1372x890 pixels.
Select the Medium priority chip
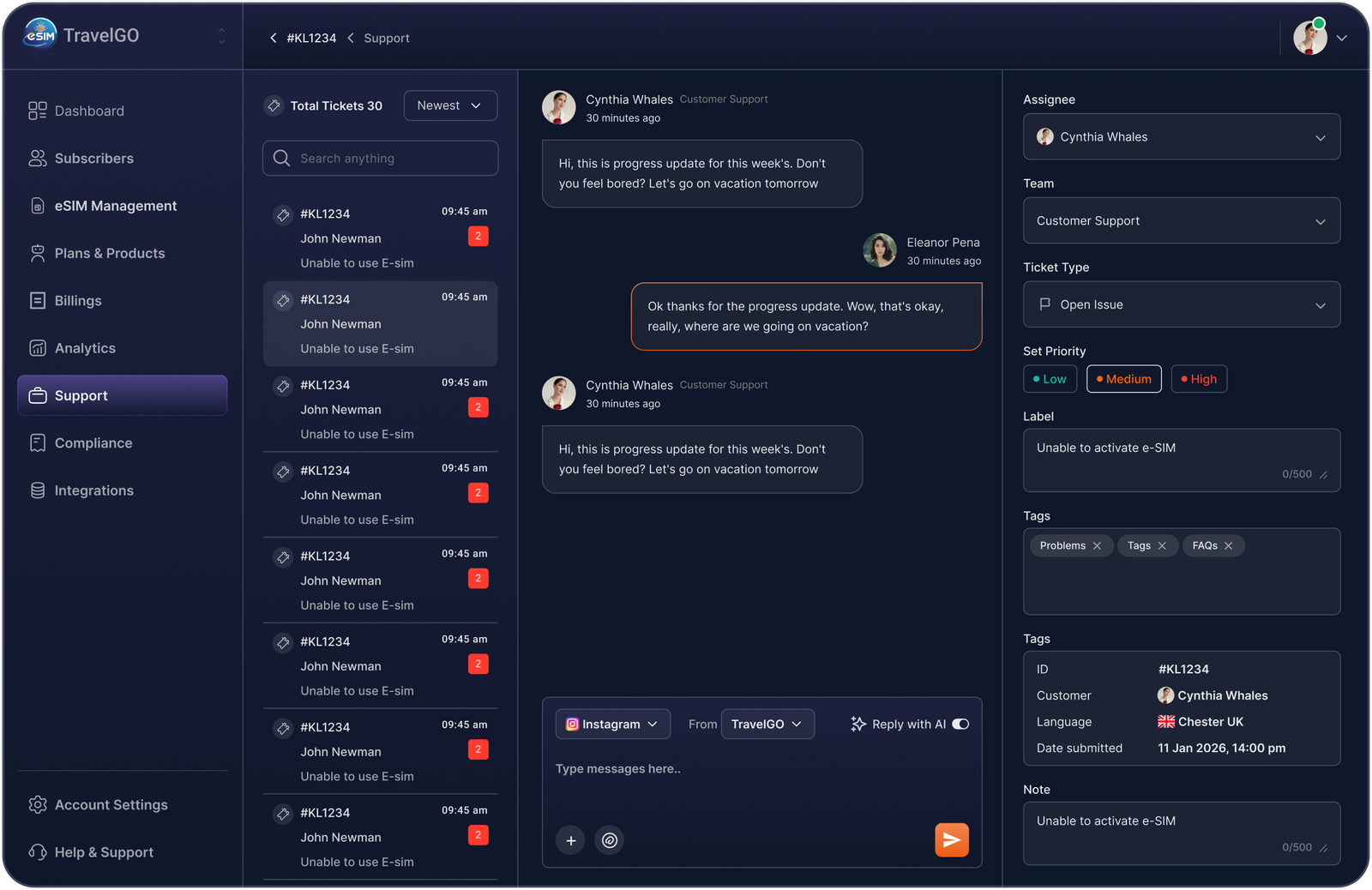(x=1123, y=379)
